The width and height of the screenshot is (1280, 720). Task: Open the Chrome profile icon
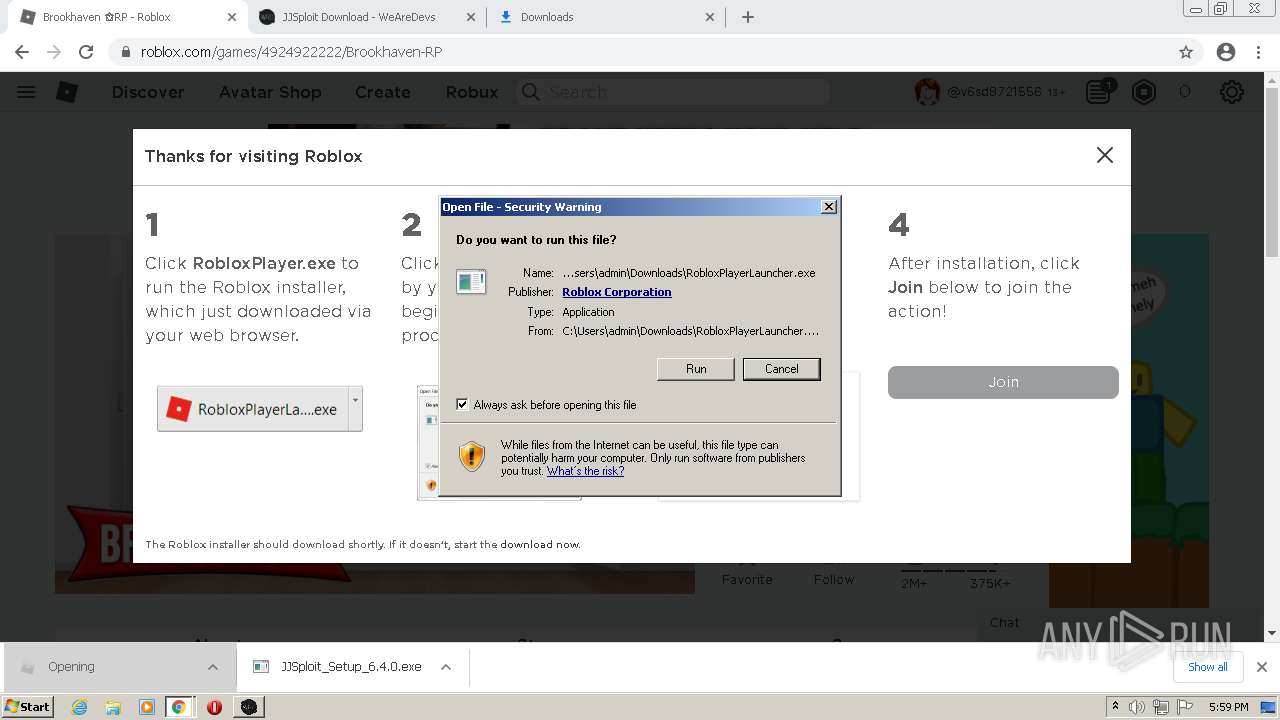1226,52
